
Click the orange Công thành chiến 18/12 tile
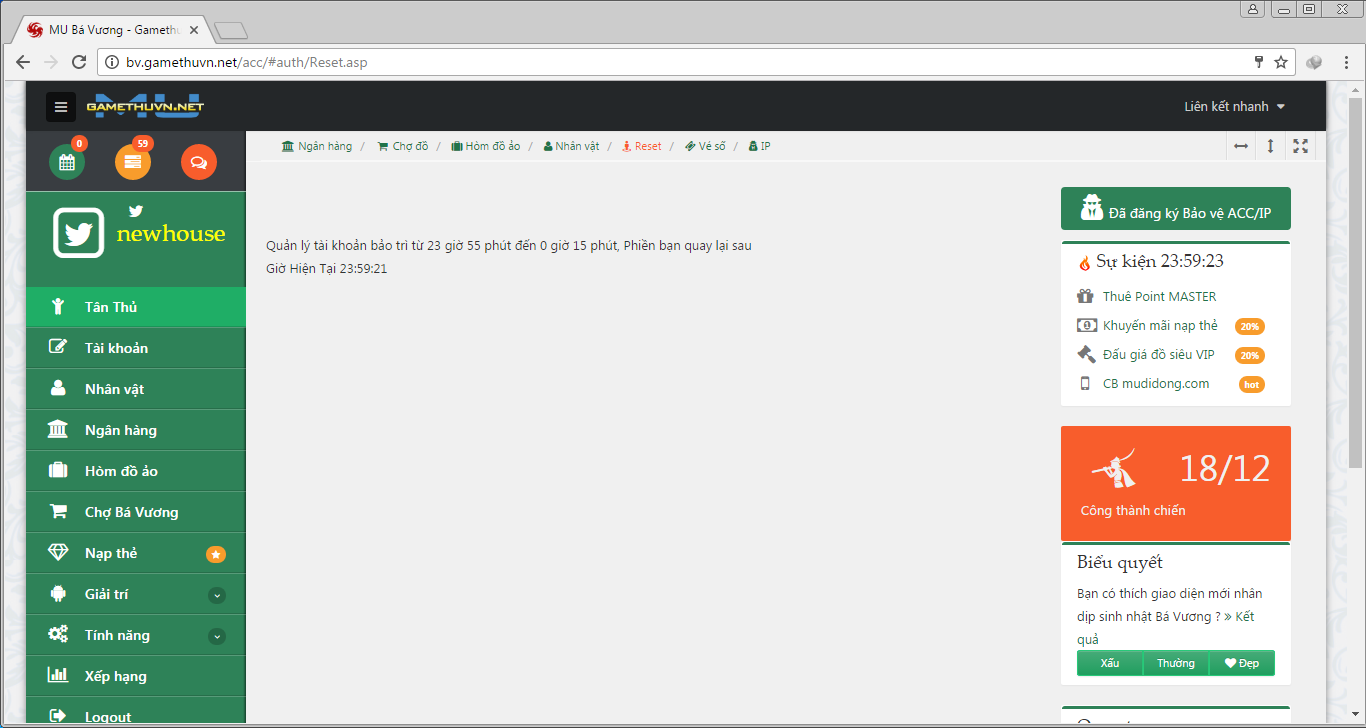pos(1175,483)
